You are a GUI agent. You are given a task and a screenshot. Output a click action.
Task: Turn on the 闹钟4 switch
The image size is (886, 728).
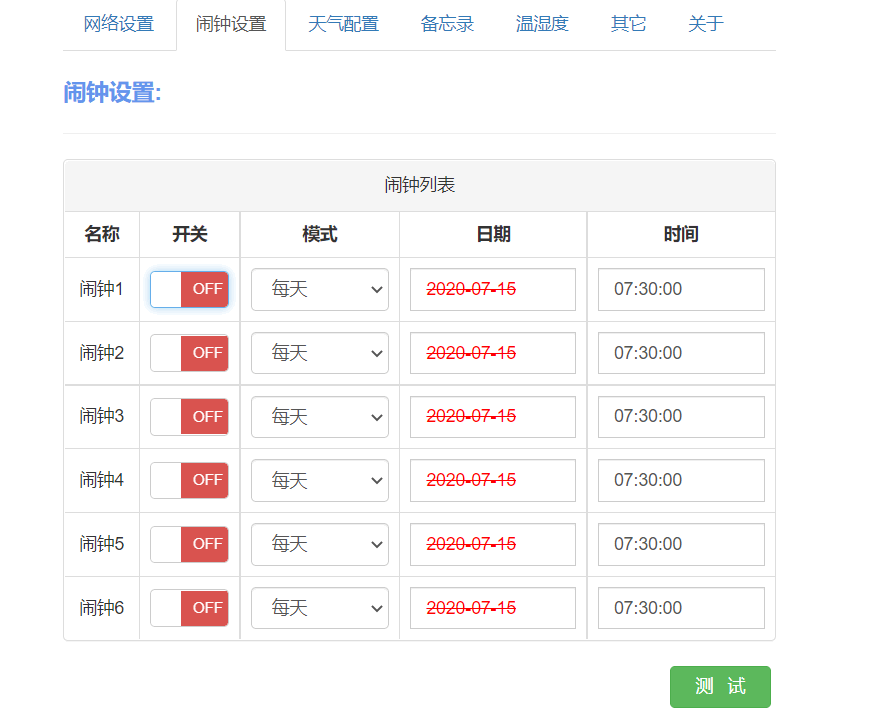[x=189, y=480]
